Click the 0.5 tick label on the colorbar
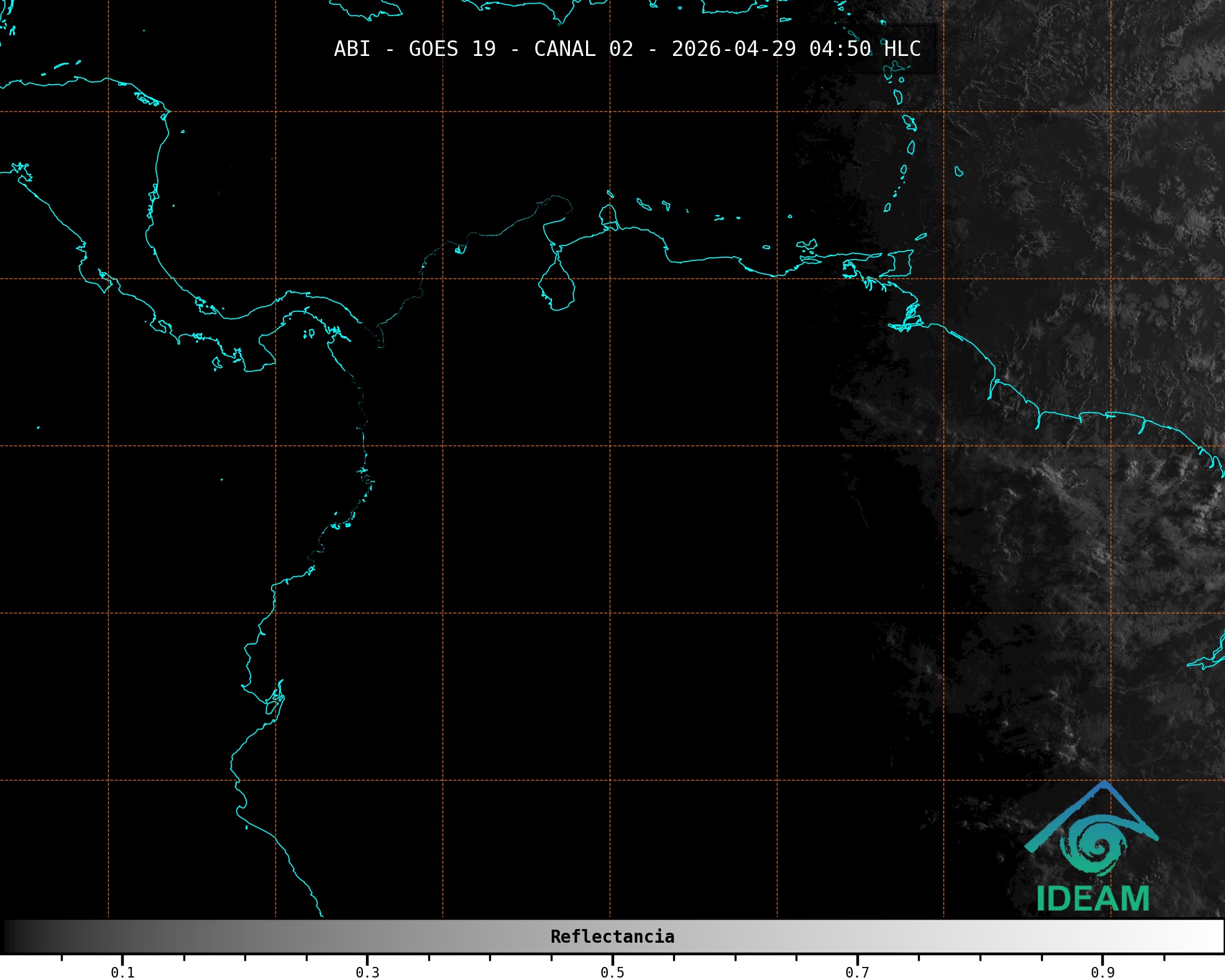Viewport: 1225px width, 980px height. click(x=612, y=973)
